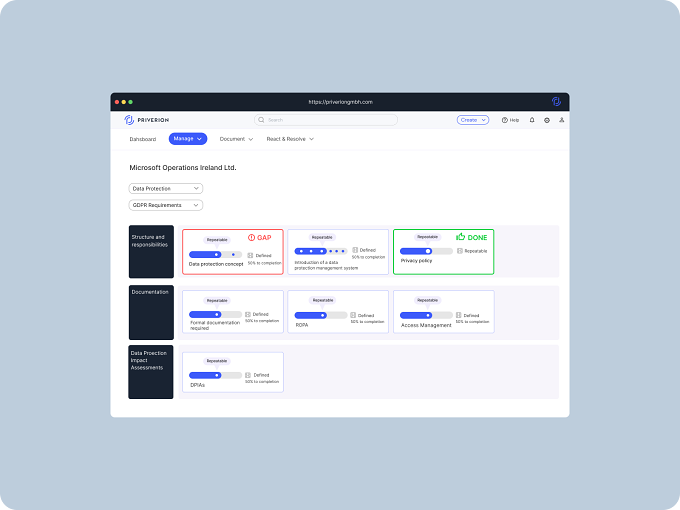Screen dimensions: 680x510
Task: Click the Defined icon on the ROPA card
Action: point(353,315)
